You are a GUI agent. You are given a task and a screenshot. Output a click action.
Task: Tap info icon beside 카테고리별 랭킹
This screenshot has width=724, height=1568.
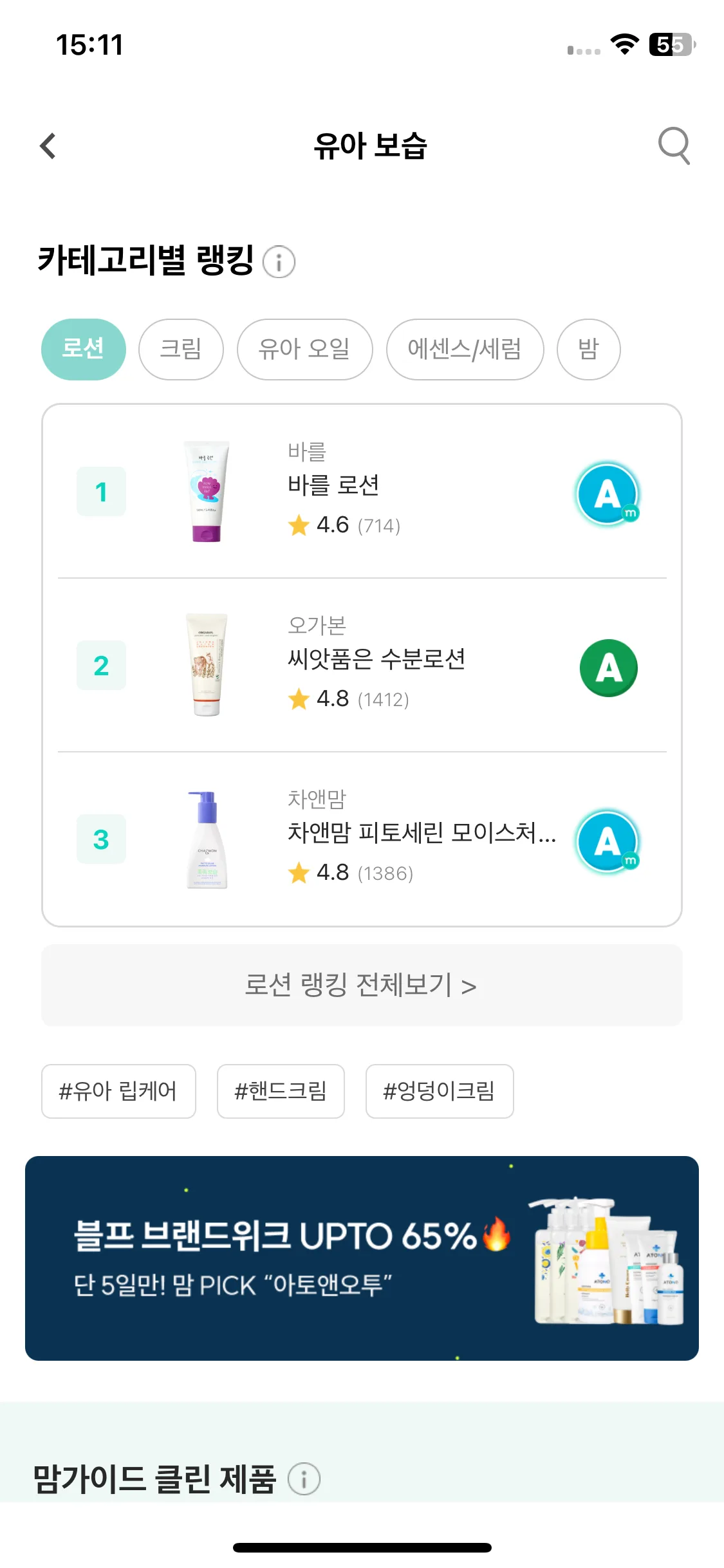coord(279,262)
